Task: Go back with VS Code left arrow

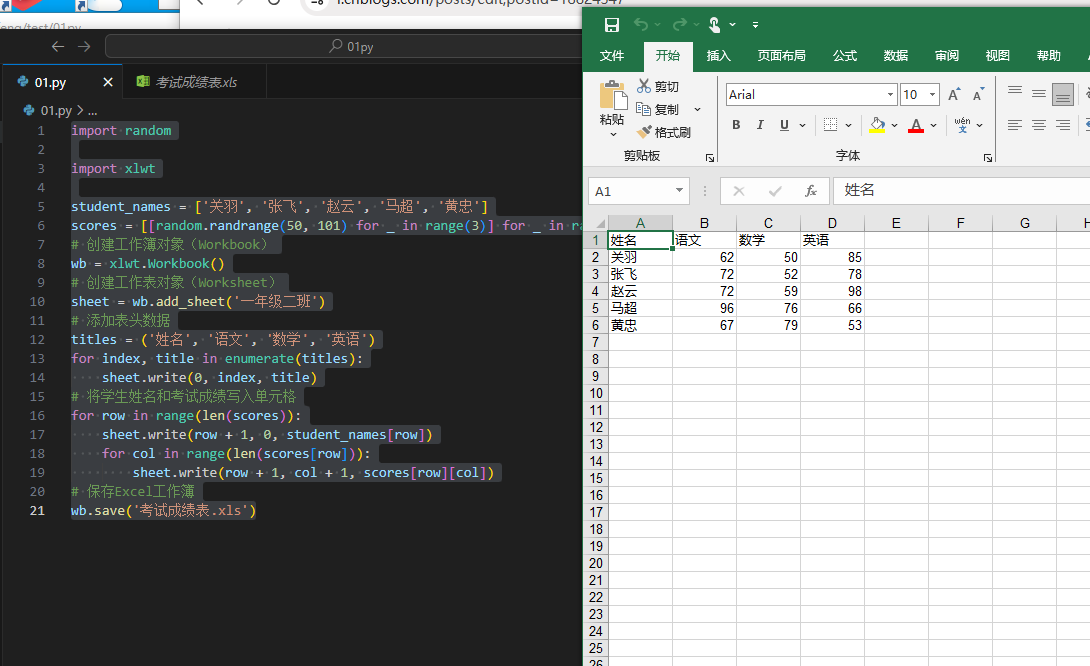Action: (58, 47)
